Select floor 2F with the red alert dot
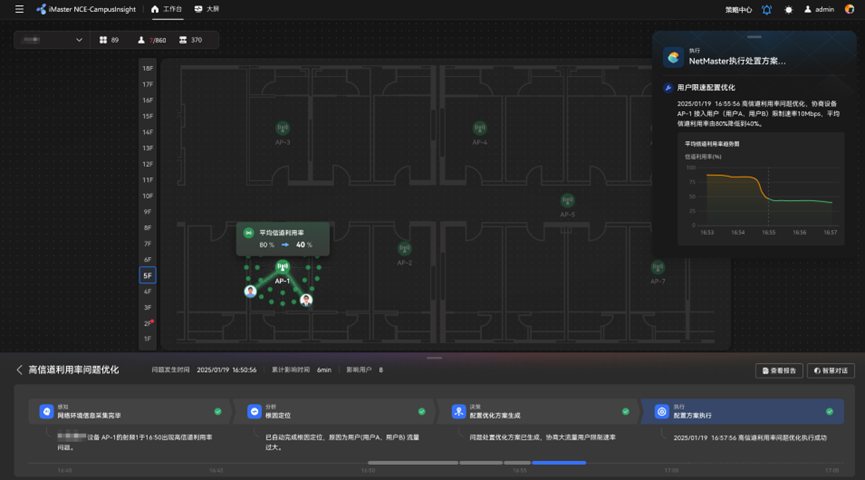 pyautogui.click(x=147, y=323)
